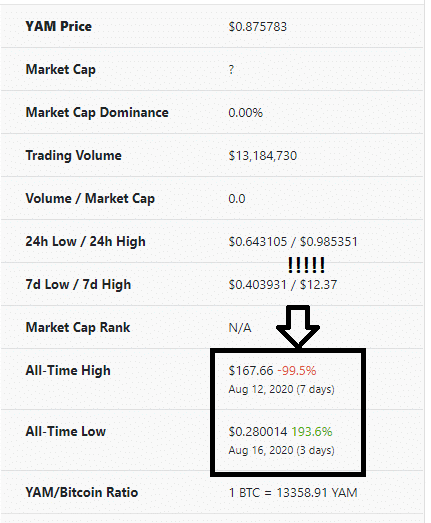Click the black down arrow annotation
Screen dimensions: 431x523
[x=298, y=327]
